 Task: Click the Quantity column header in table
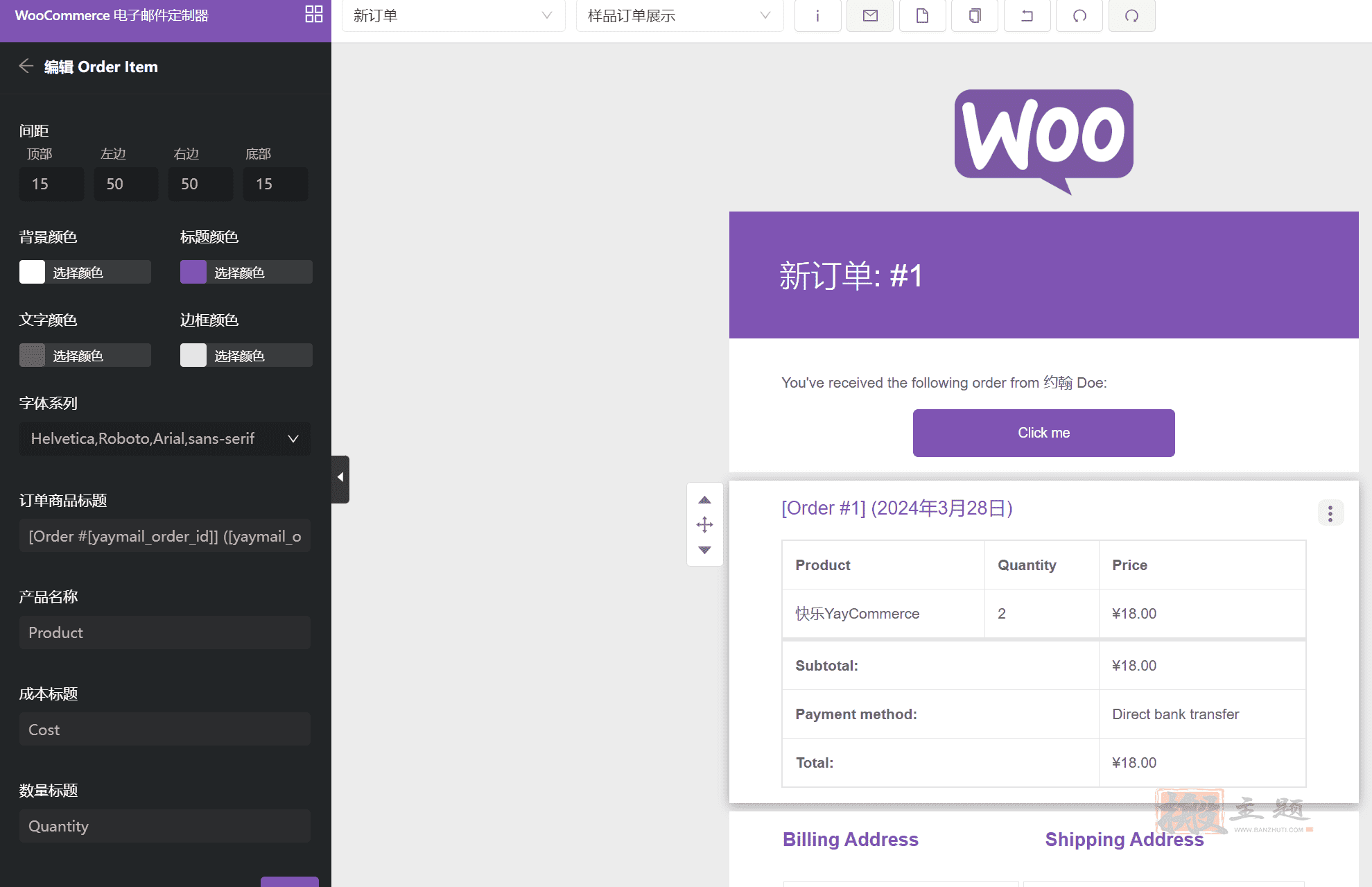1027,565
